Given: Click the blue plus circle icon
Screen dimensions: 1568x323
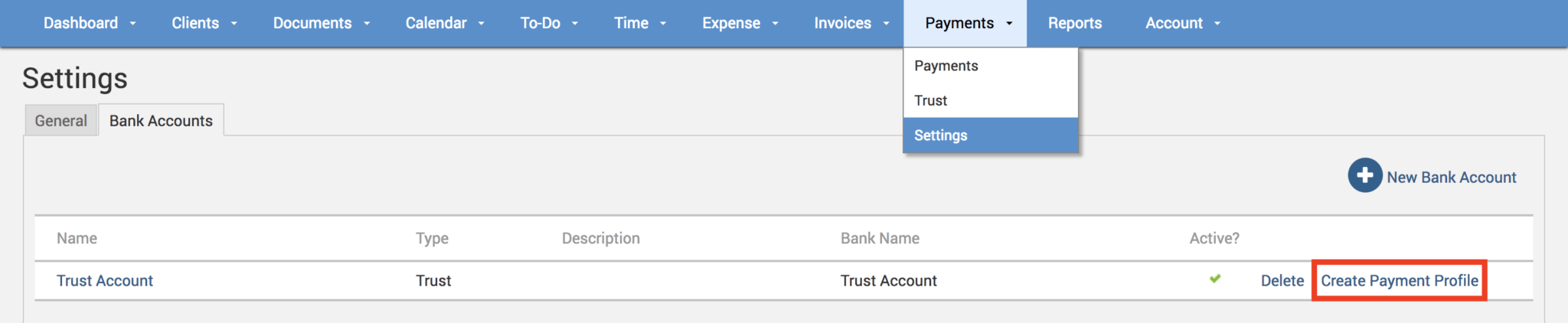Looking at the screenshot, I should [1364, 176].
